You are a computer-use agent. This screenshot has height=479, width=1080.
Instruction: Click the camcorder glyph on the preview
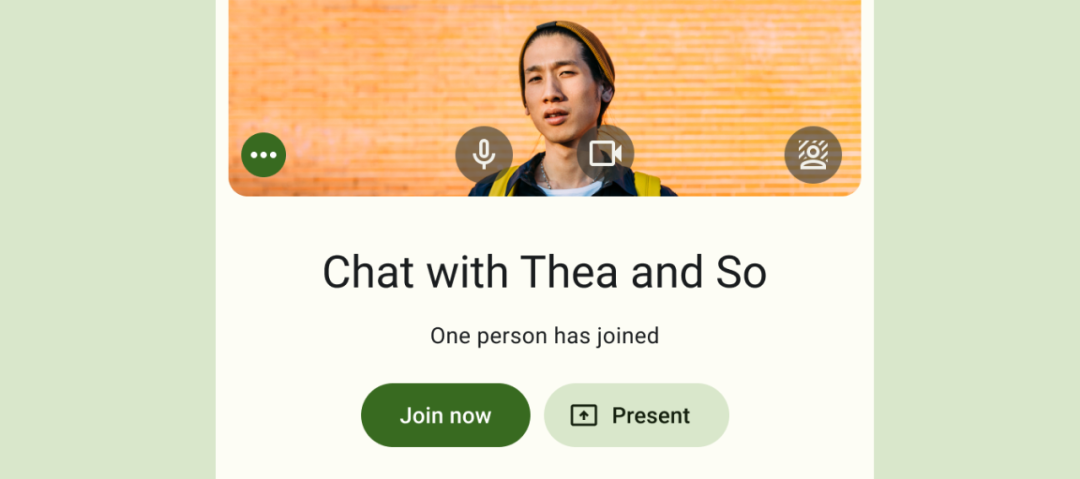click(x=605, y=153)
